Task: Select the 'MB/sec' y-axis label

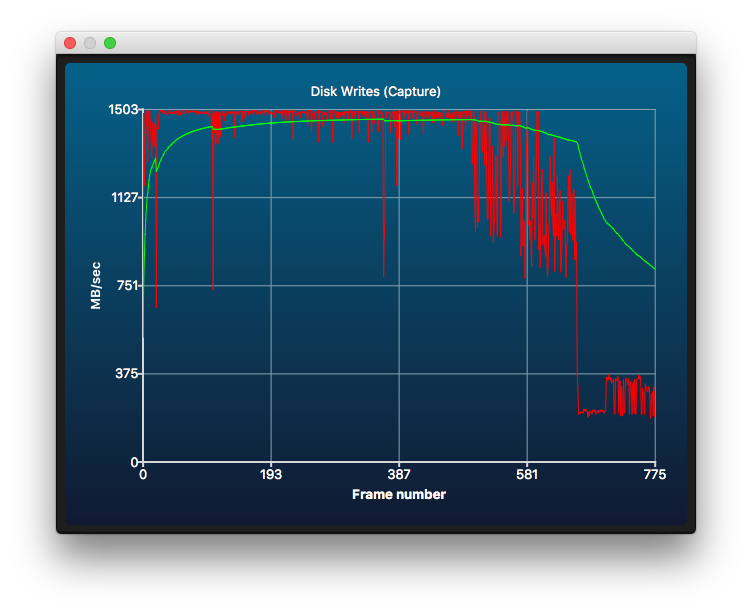Action: 96,285
